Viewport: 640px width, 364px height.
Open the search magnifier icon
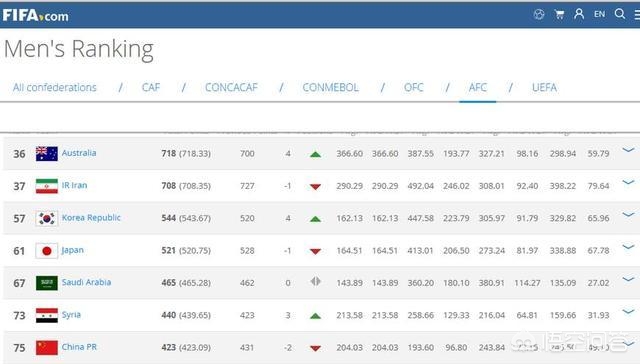click(620, 14)
